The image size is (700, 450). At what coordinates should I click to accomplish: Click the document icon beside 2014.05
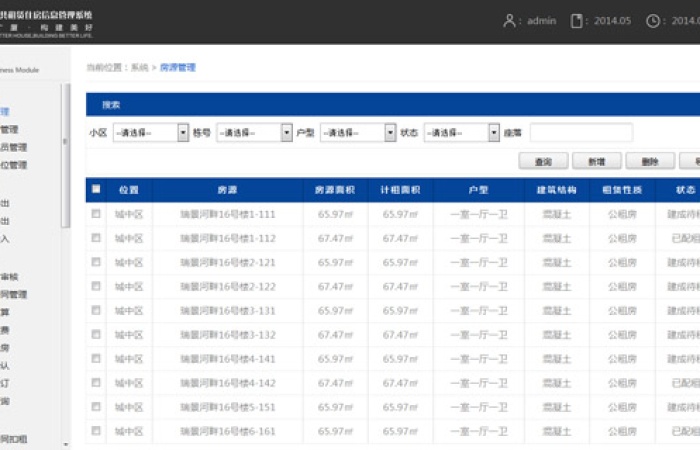click(576, 21)
